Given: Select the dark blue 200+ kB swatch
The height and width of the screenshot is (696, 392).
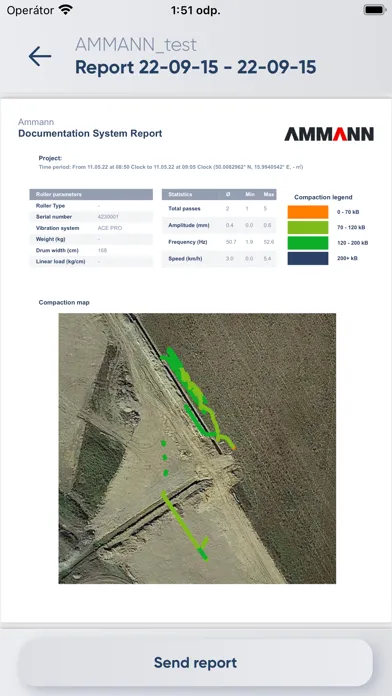Looking at the screenshot, I should [x=308, y=258].
